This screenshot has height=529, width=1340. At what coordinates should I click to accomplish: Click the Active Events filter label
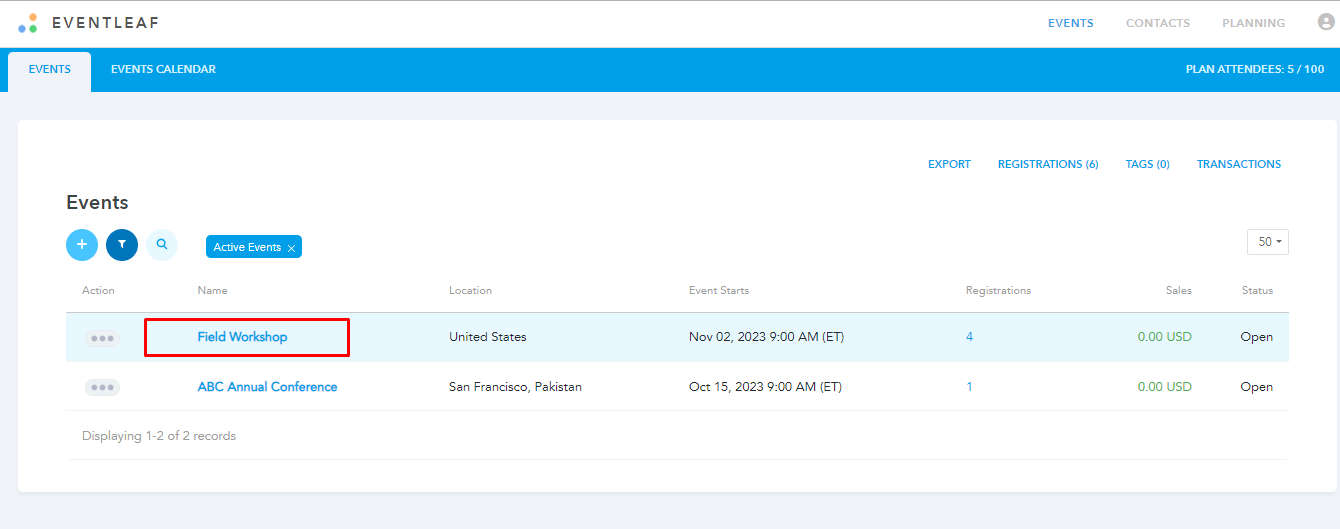click(x=247, y=247)
